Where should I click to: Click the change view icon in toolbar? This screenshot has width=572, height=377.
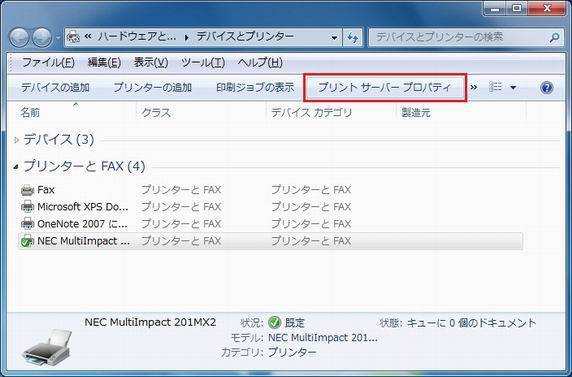(495, 87)
